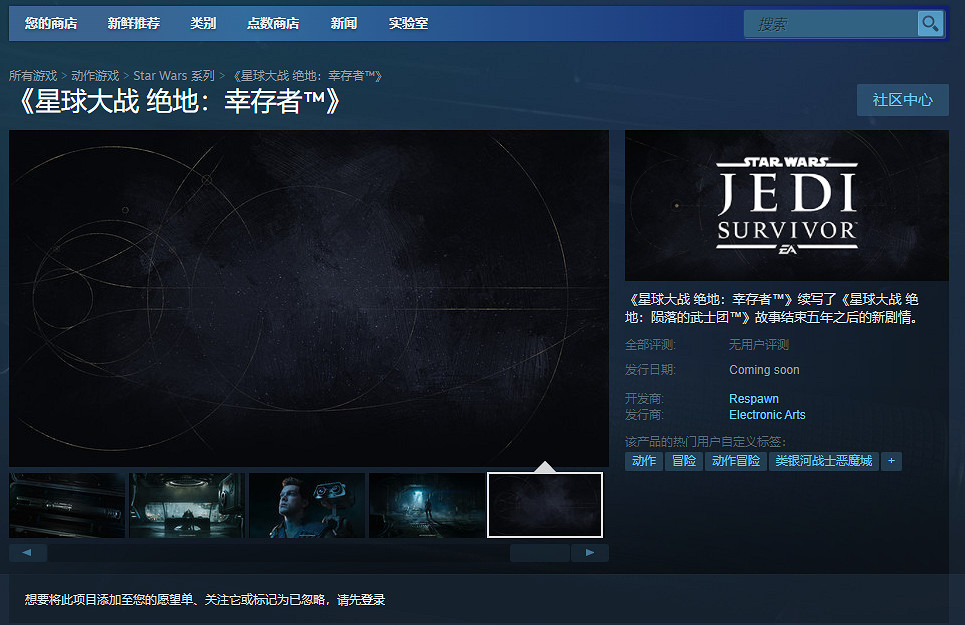The width and height of the screenshot is (965, 625).
Task: Open the 点数商店 page
Action: 272,23
